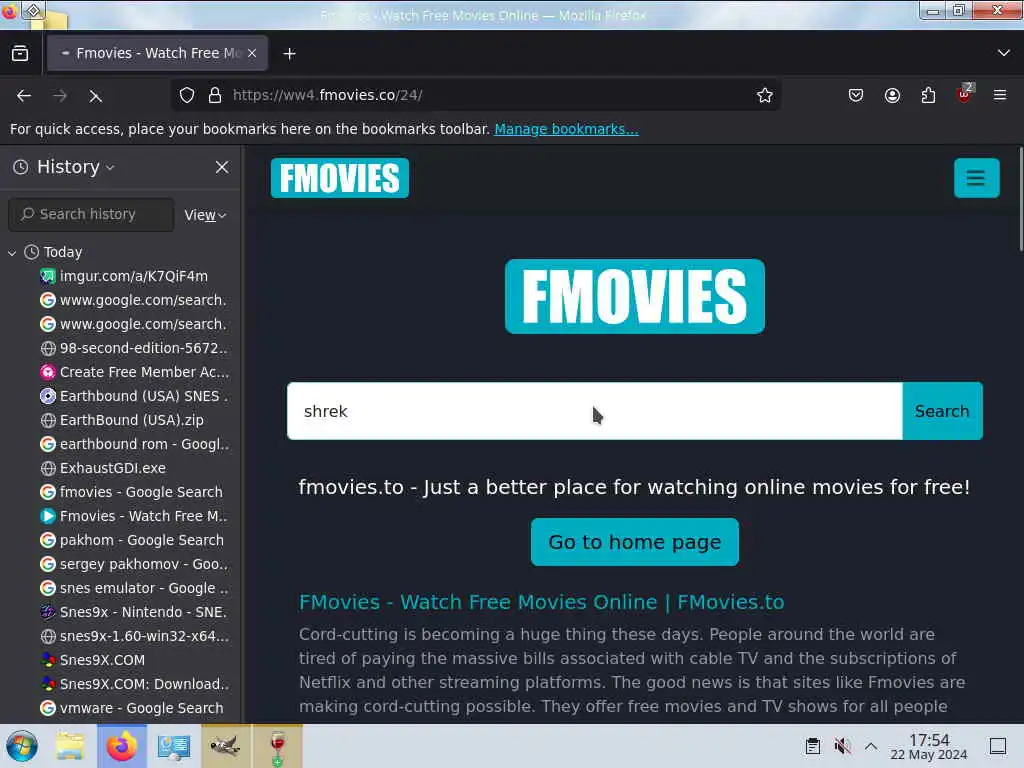Image resolution: width=1024 pixels, height=768 pixels.
Task: Click the Go to home page button
Action: (x=635, y=542)
